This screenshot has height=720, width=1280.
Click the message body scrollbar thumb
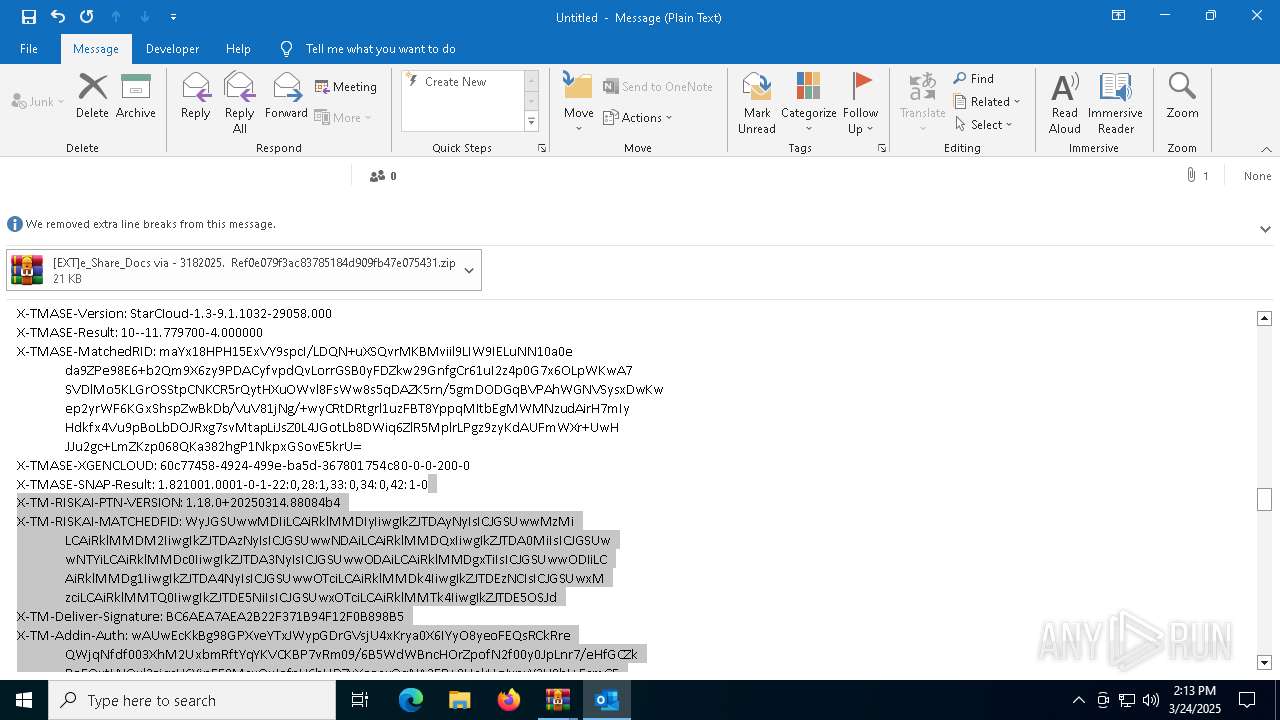coord(1264,499)
